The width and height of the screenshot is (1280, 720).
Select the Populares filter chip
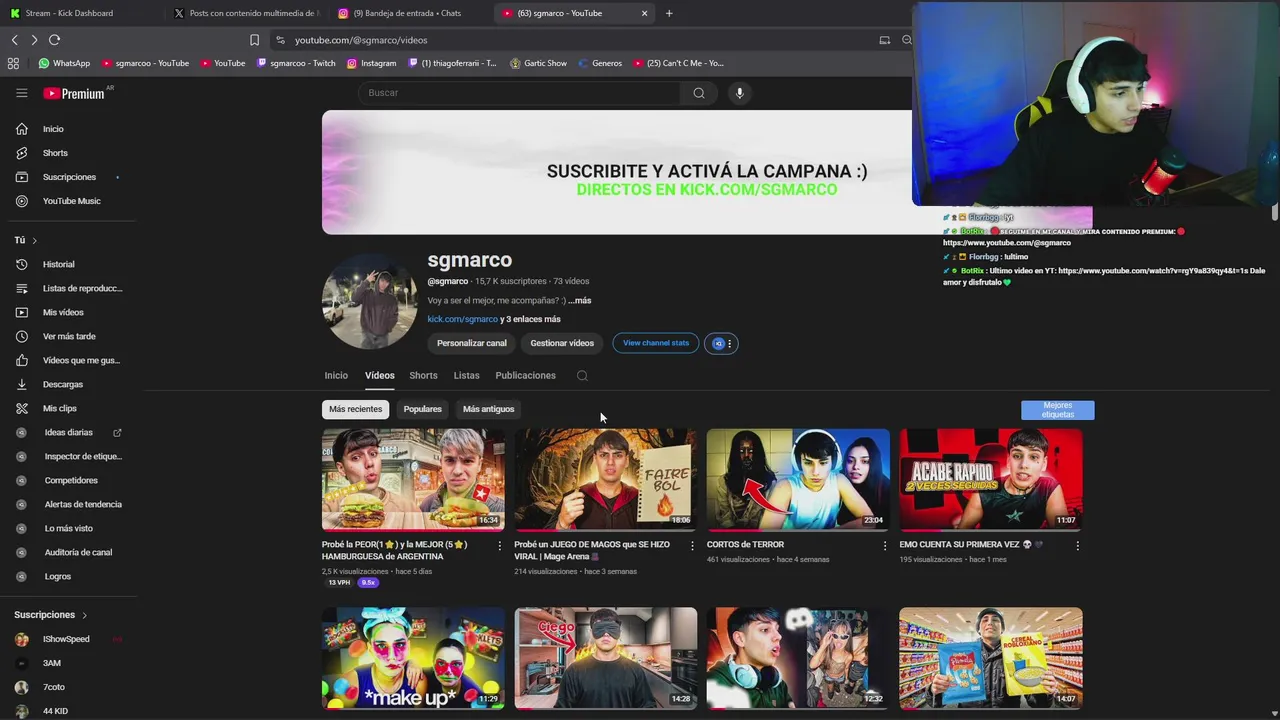422,409
